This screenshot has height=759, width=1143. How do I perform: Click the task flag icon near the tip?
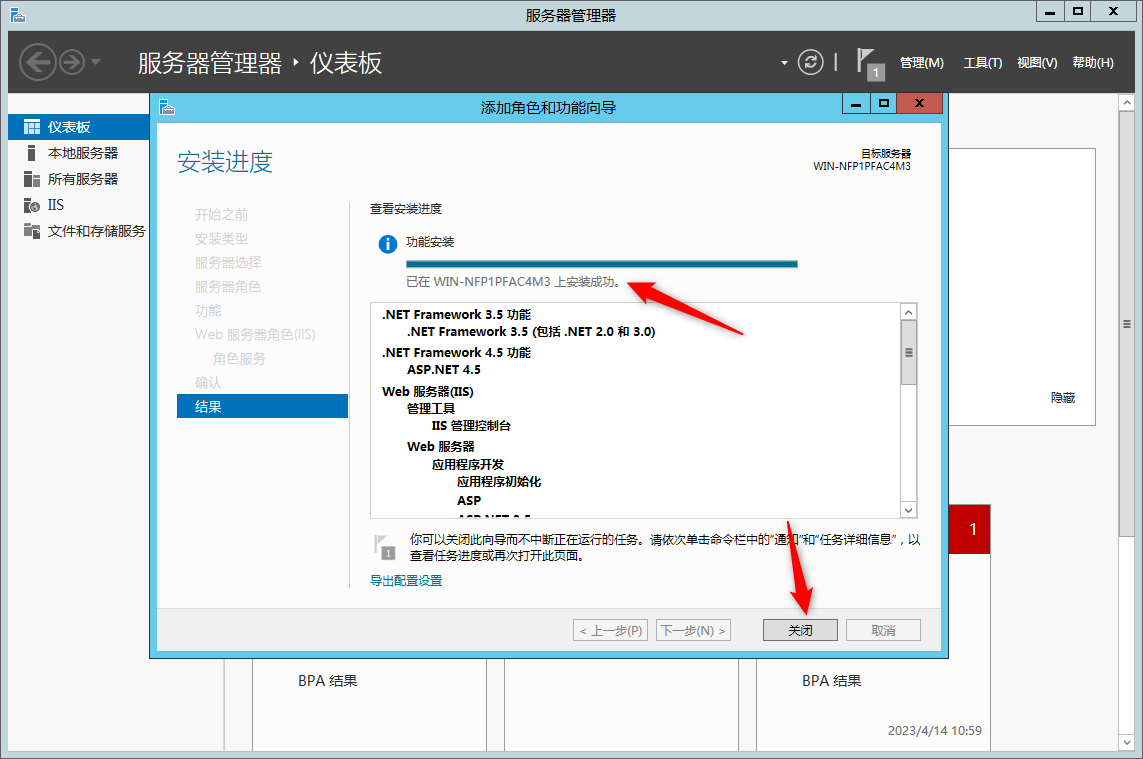click(x=384, y=548)
